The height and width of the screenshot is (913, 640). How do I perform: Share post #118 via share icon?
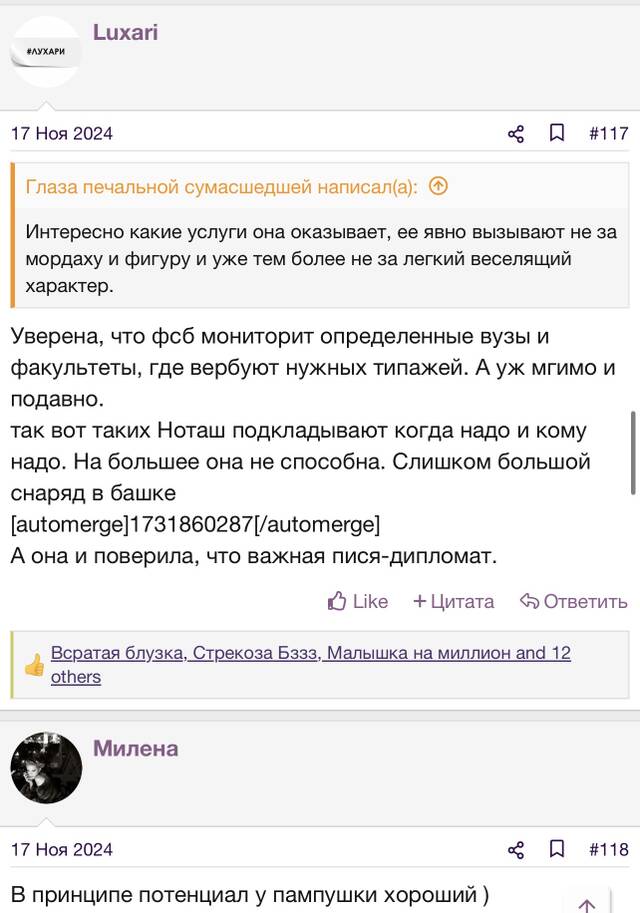point(516,850)
